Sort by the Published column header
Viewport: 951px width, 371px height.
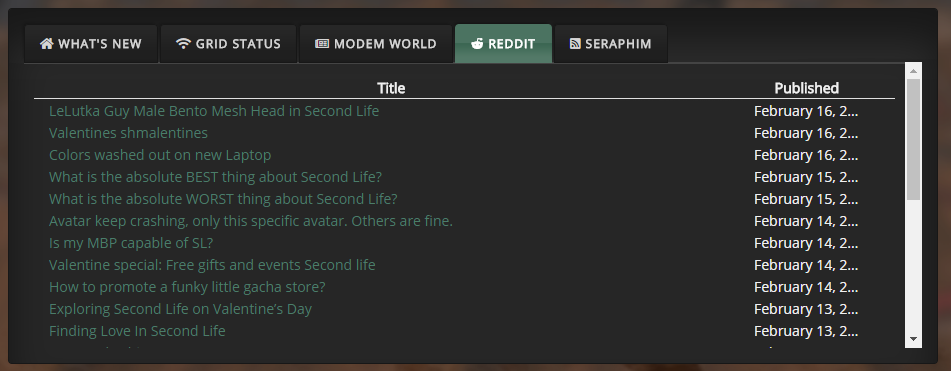[x=806, y=88]
